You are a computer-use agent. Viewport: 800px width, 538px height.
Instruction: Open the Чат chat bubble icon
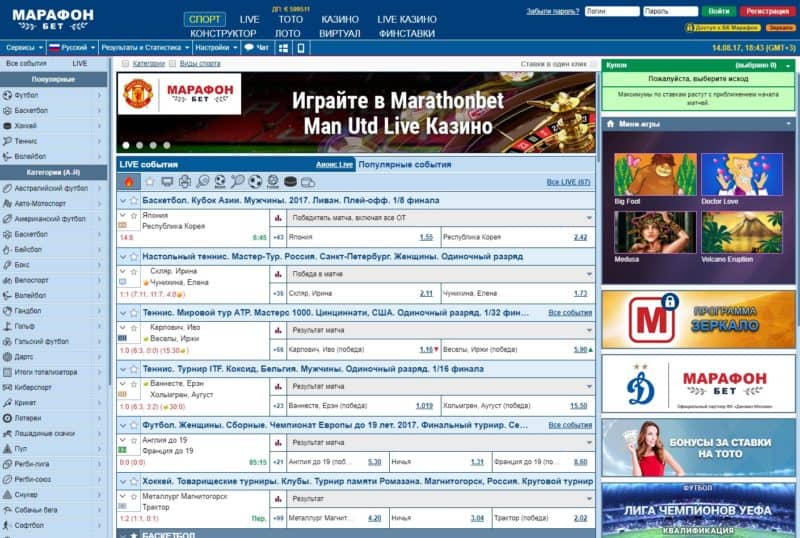click(249, 47)
